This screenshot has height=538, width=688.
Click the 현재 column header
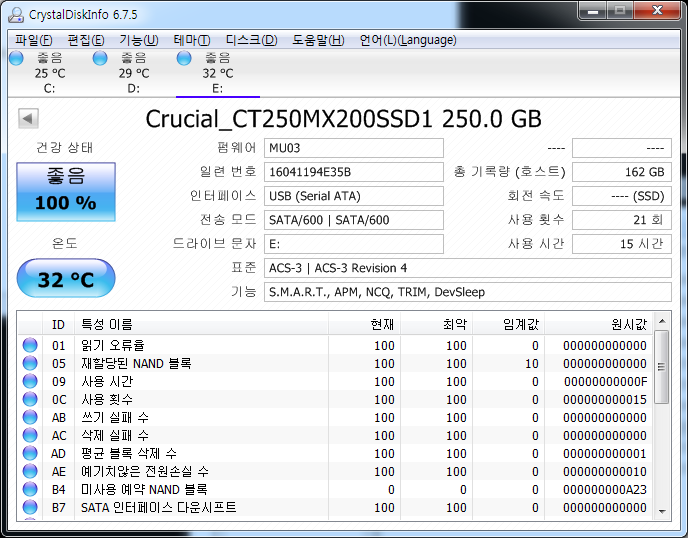tap(364, 324)
